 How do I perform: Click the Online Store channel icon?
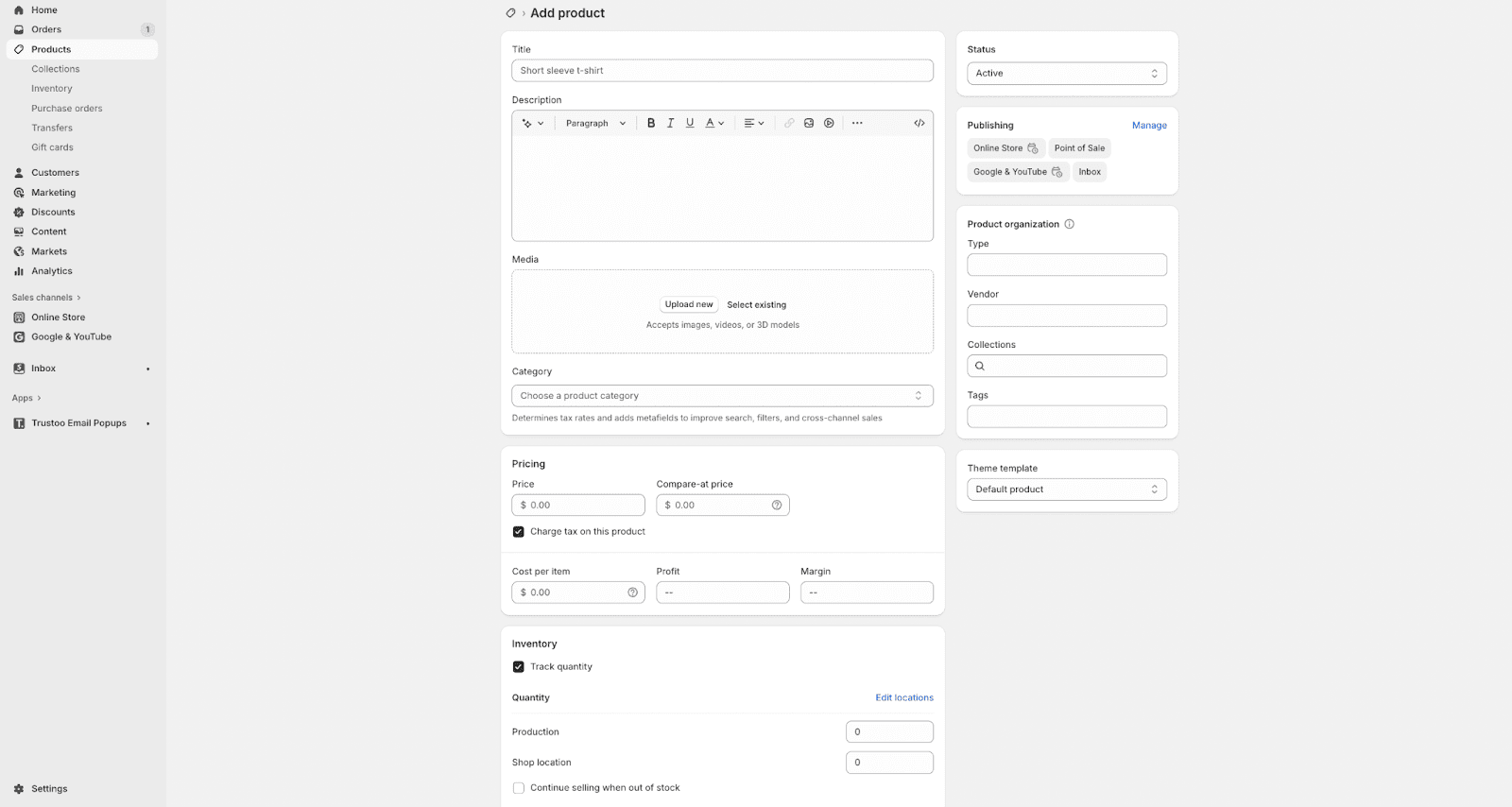coord(19,318)
